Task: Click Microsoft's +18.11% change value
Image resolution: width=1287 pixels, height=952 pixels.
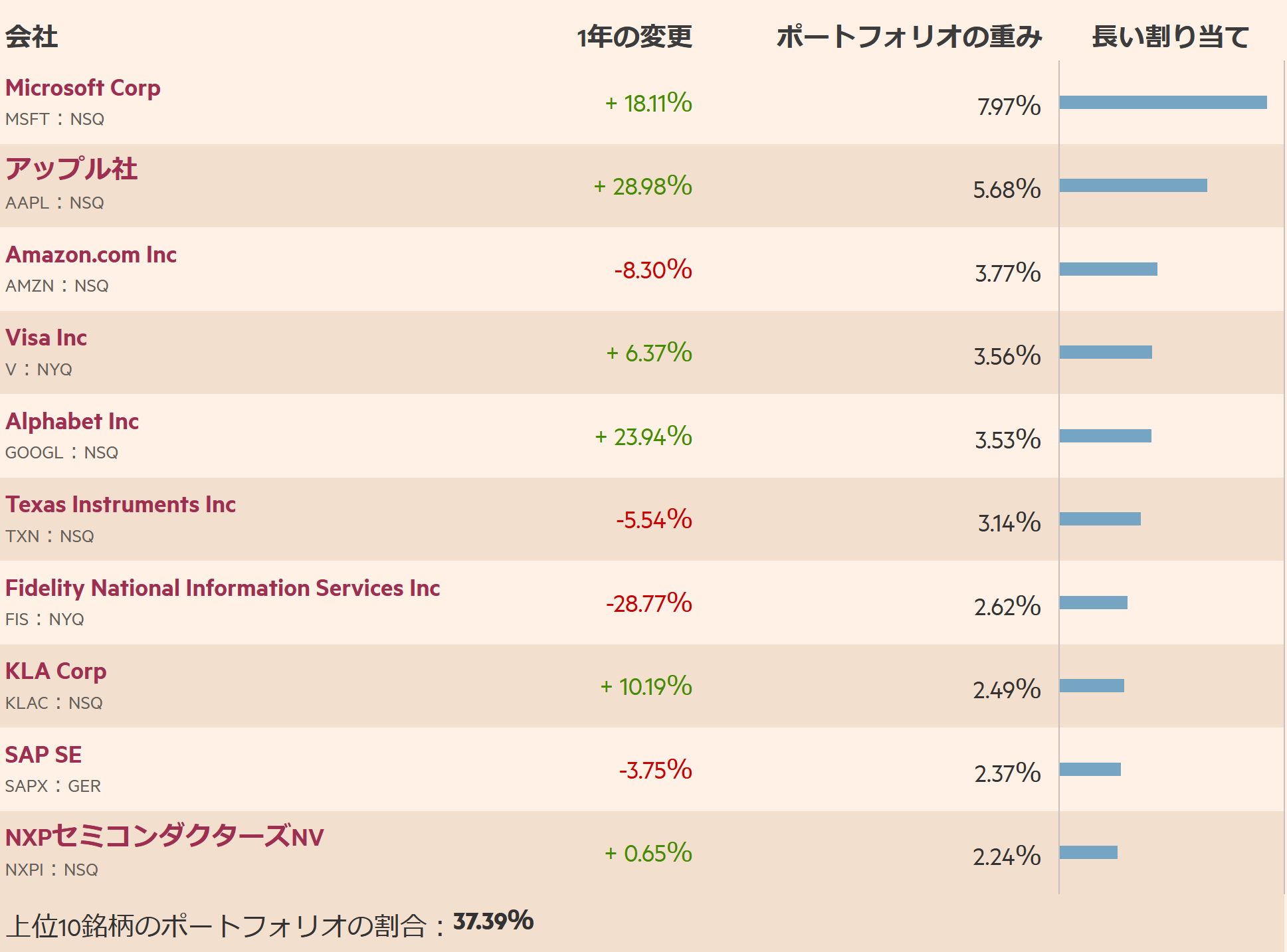Action: pos(648,104)
